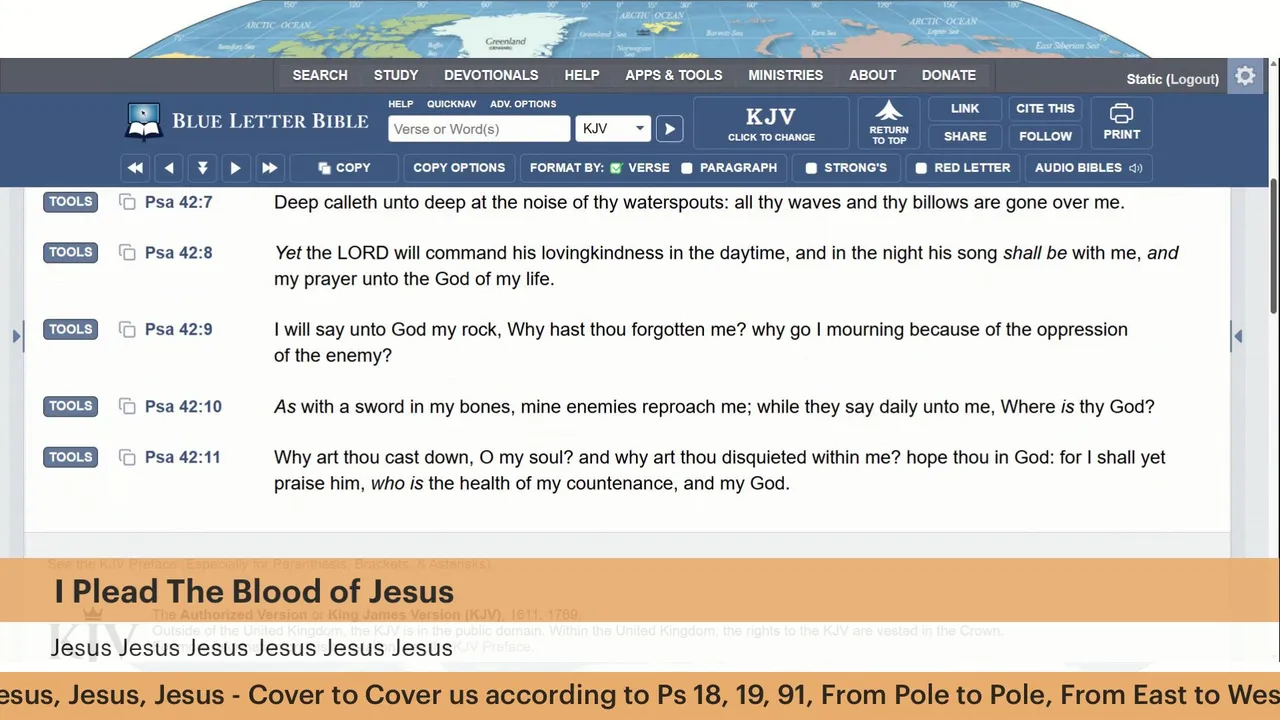This screenshot has height=720, width=1280.
Task: Click the Follow button
Action: 1045,136
